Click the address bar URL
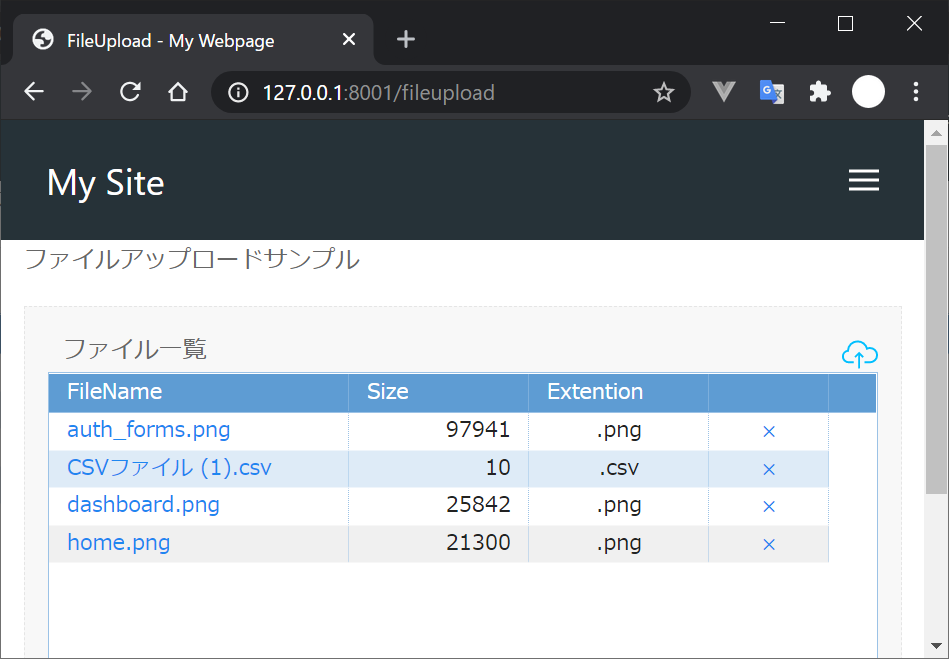949x659 pixels. click(x=379, y=93)
